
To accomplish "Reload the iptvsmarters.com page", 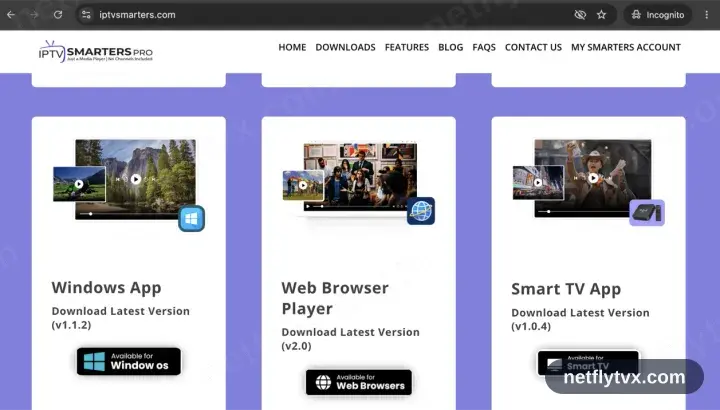I will [x=58, y=15].
